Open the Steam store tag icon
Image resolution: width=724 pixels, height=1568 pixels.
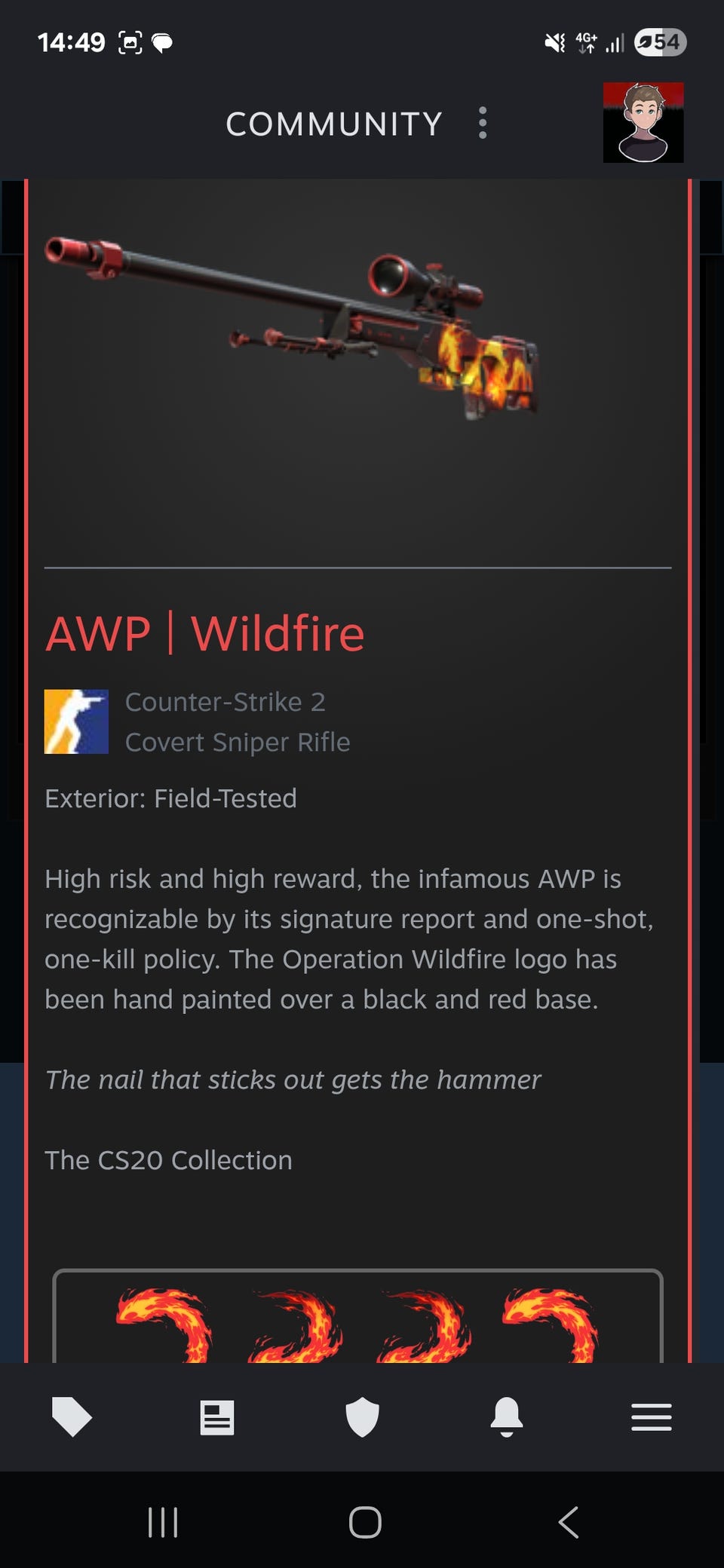coord(72,1416)
